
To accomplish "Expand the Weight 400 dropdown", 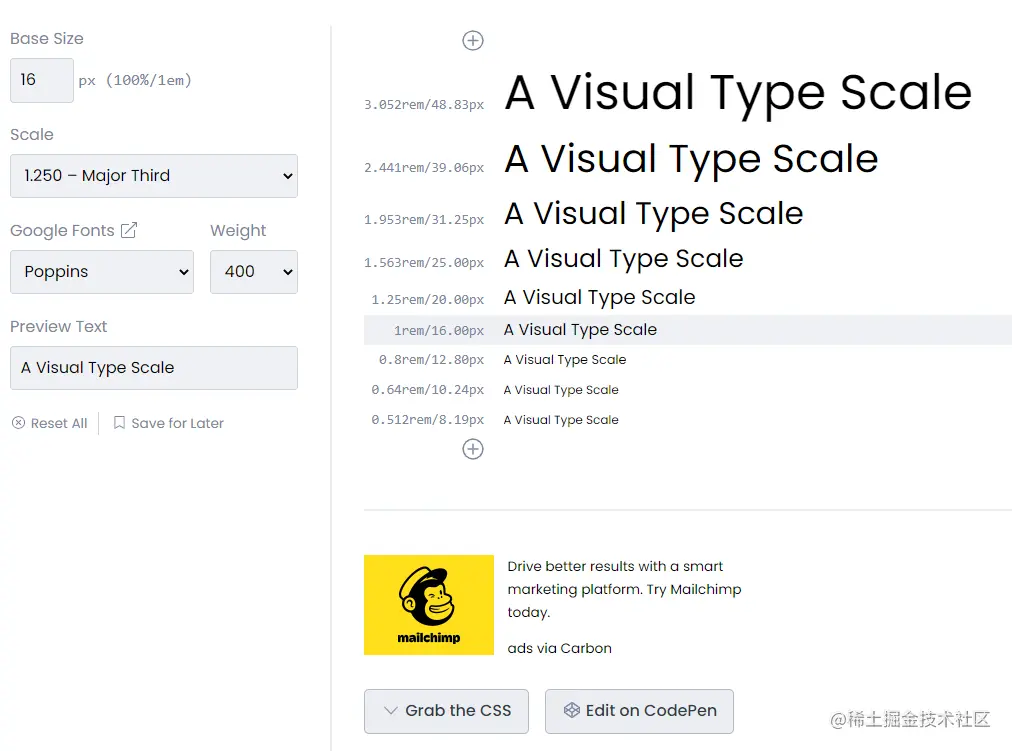I will (254, 271).
